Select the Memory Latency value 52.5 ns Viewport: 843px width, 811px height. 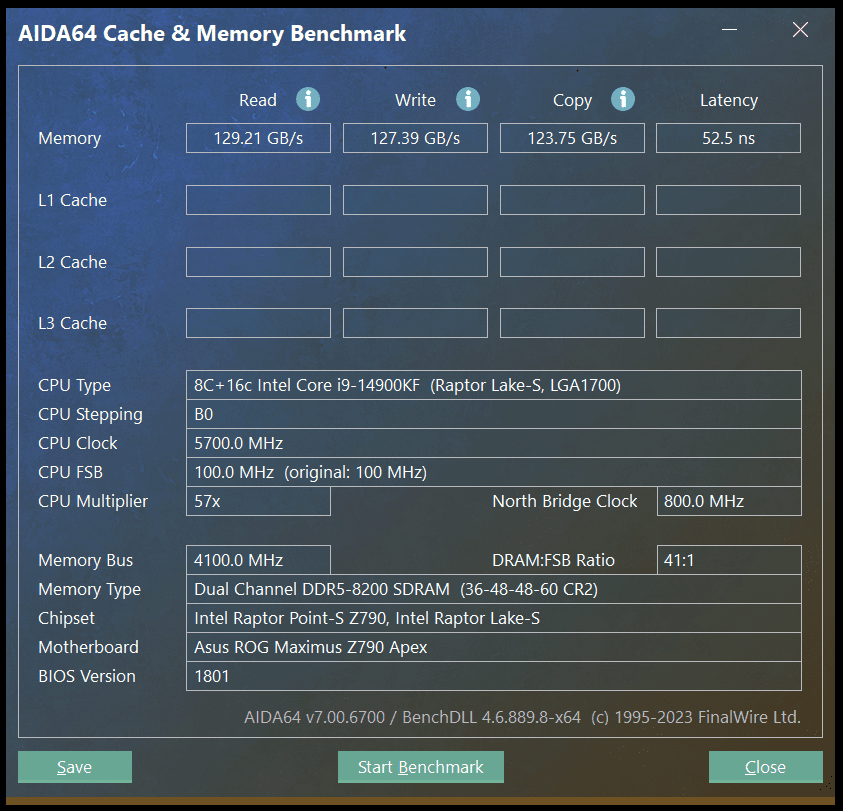tap(728, 138)
